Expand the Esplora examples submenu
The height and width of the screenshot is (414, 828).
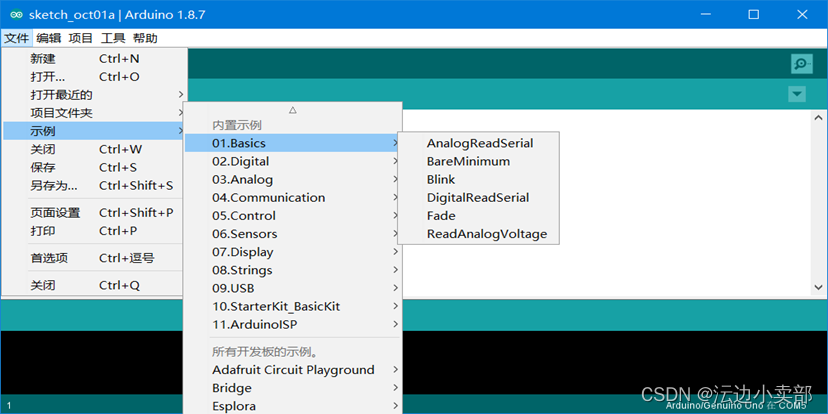(x=293, y=406)
